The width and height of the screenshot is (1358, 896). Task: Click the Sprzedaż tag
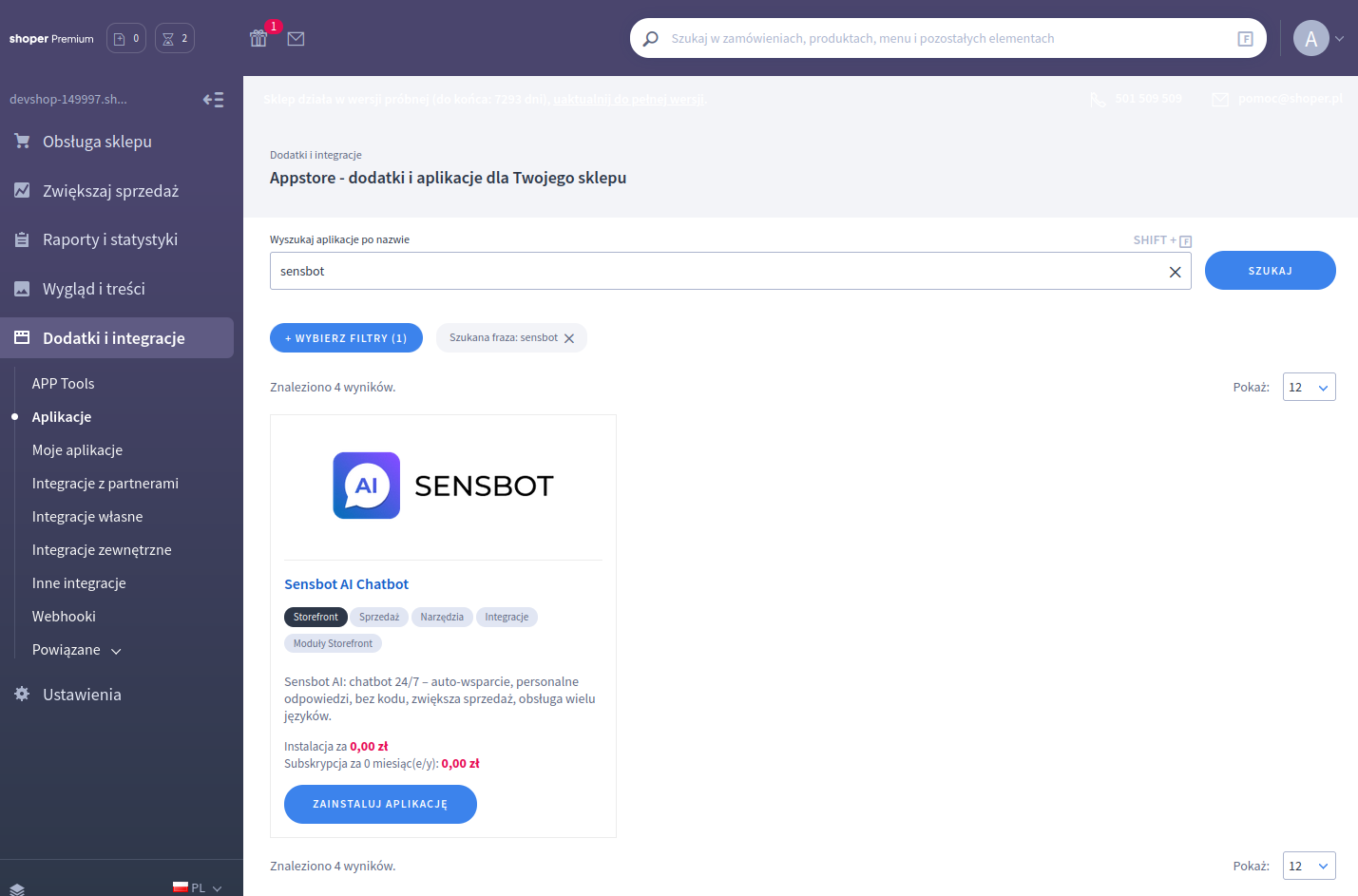379,618
